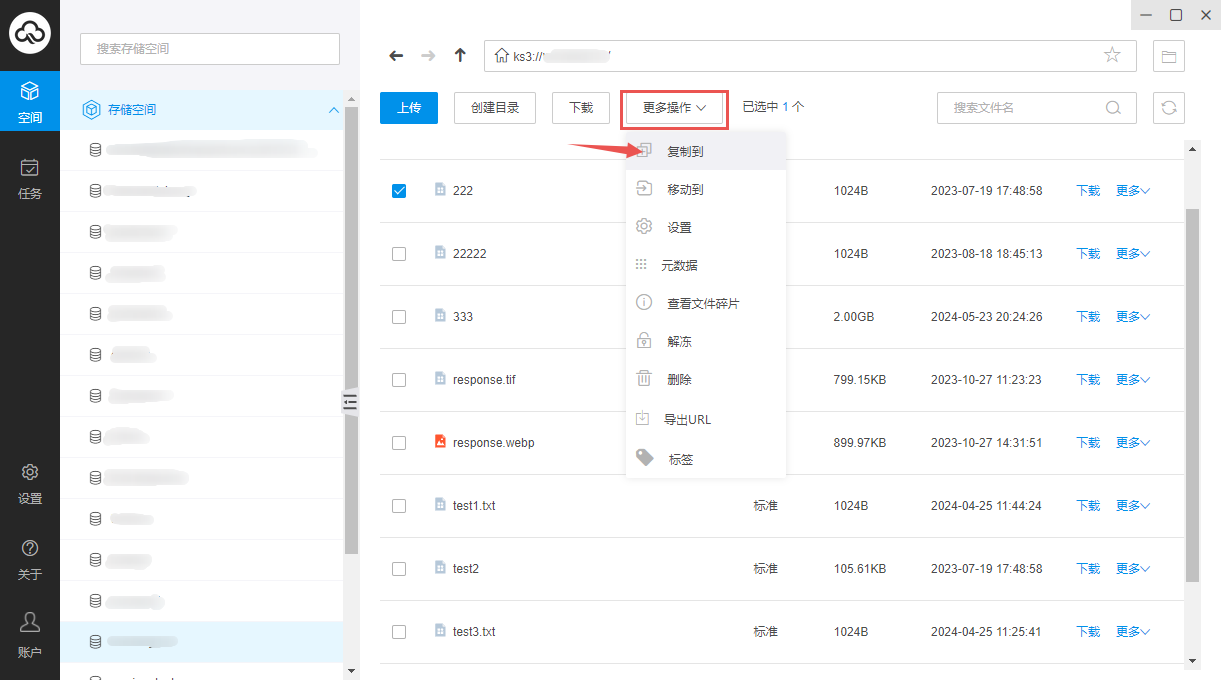The height and width of the screenshot is (680, 1221).
Task: Select the checkbox for test1.txt
Action: click(x=399, y=506)
